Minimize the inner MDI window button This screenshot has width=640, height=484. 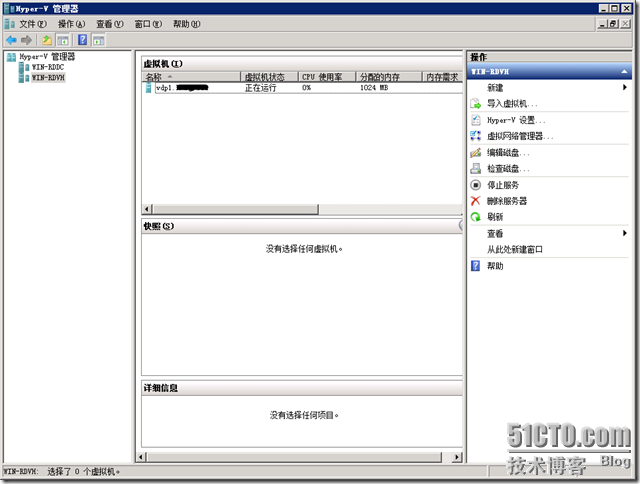click(602, 24)
